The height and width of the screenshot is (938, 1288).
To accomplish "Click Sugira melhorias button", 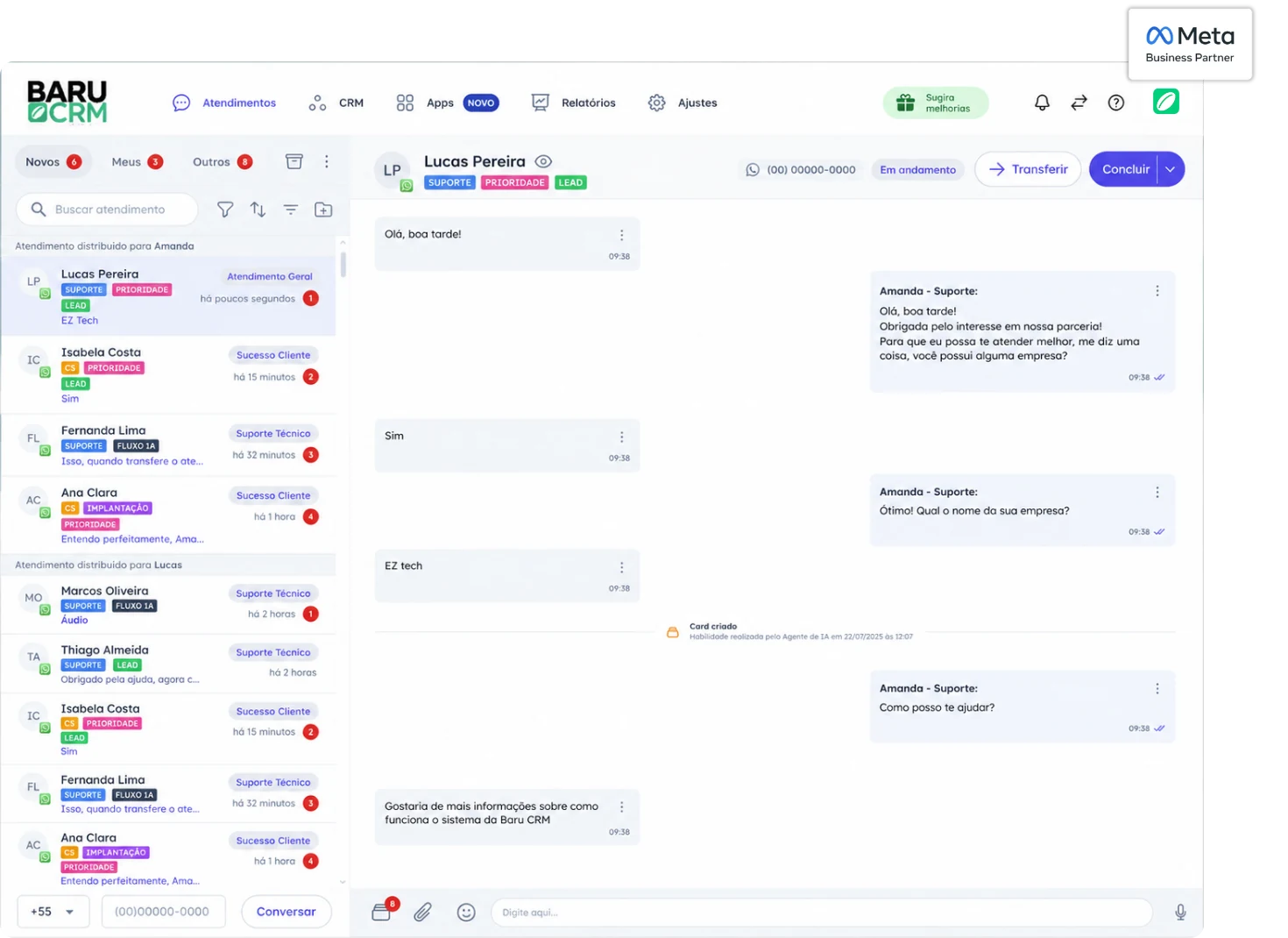I will click(x=936, y=103).
